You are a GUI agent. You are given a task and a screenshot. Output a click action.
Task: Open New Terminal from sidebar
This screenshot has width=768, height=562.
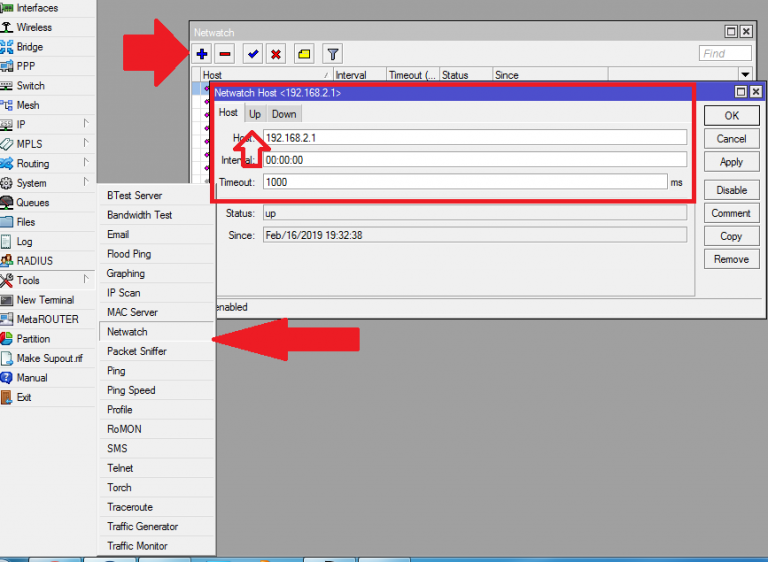tap(45, 300)
